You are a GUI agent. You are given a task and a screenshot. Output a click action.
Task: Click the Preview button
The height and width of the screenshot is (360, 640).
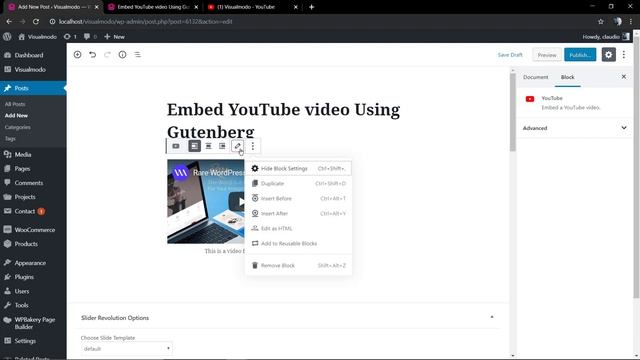point(547,55)
